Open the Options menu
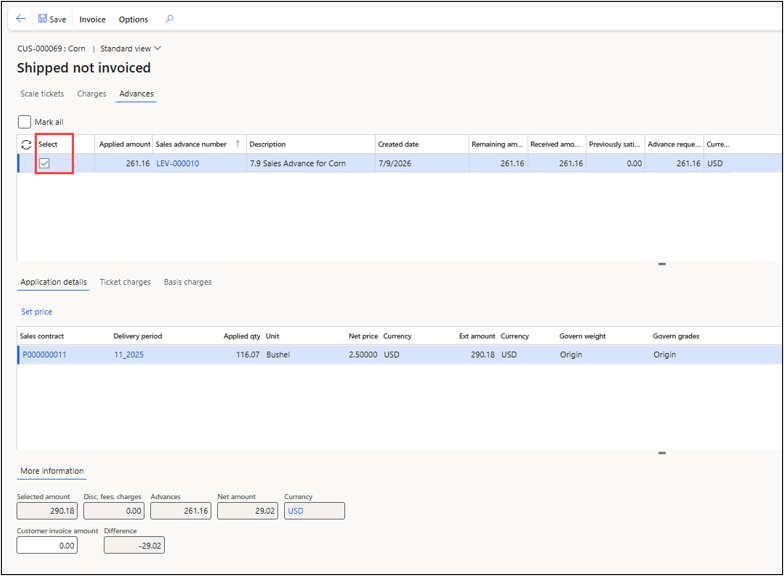This screenshot has width=784, height=576. click(133, 20)
